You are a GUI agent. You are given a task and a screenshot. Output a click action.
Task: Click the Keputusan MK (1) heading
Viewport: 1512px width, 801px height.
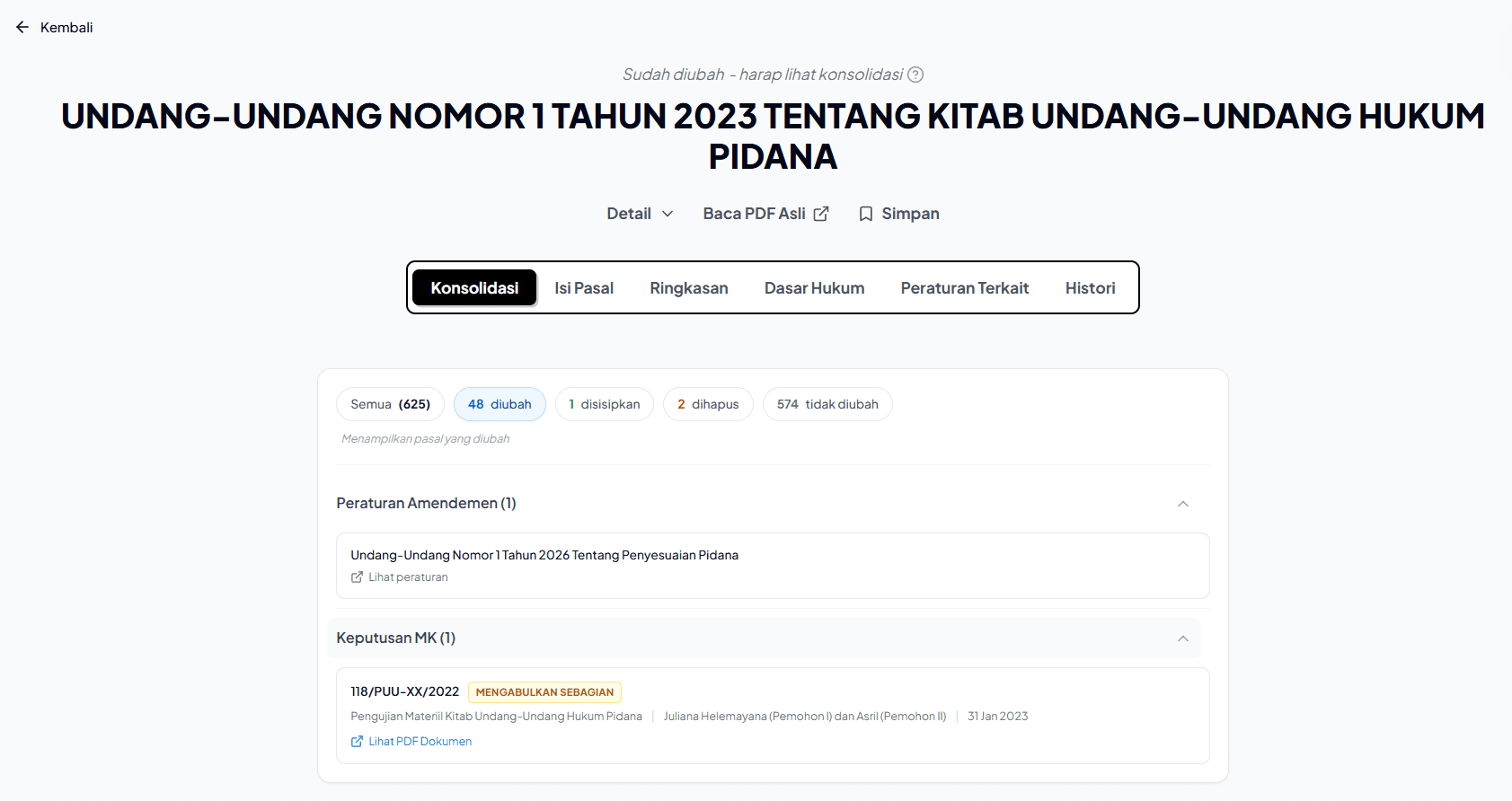(x=396, y=638)
